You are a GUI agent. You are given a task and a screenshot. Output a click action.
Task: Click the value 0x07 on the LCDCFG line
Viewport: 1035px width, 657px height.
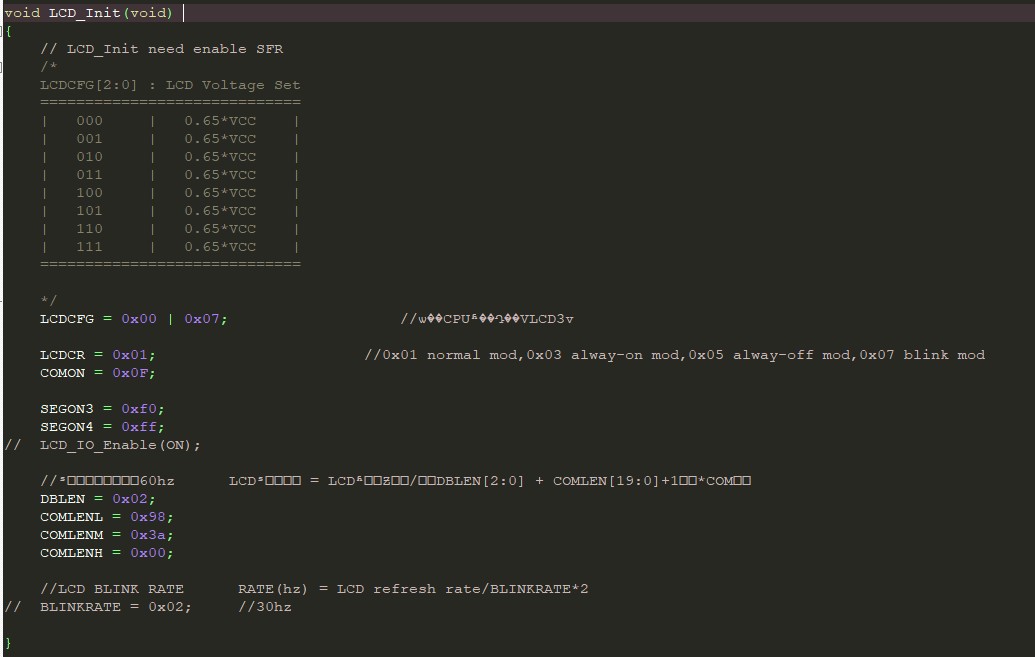coord(201,319)
